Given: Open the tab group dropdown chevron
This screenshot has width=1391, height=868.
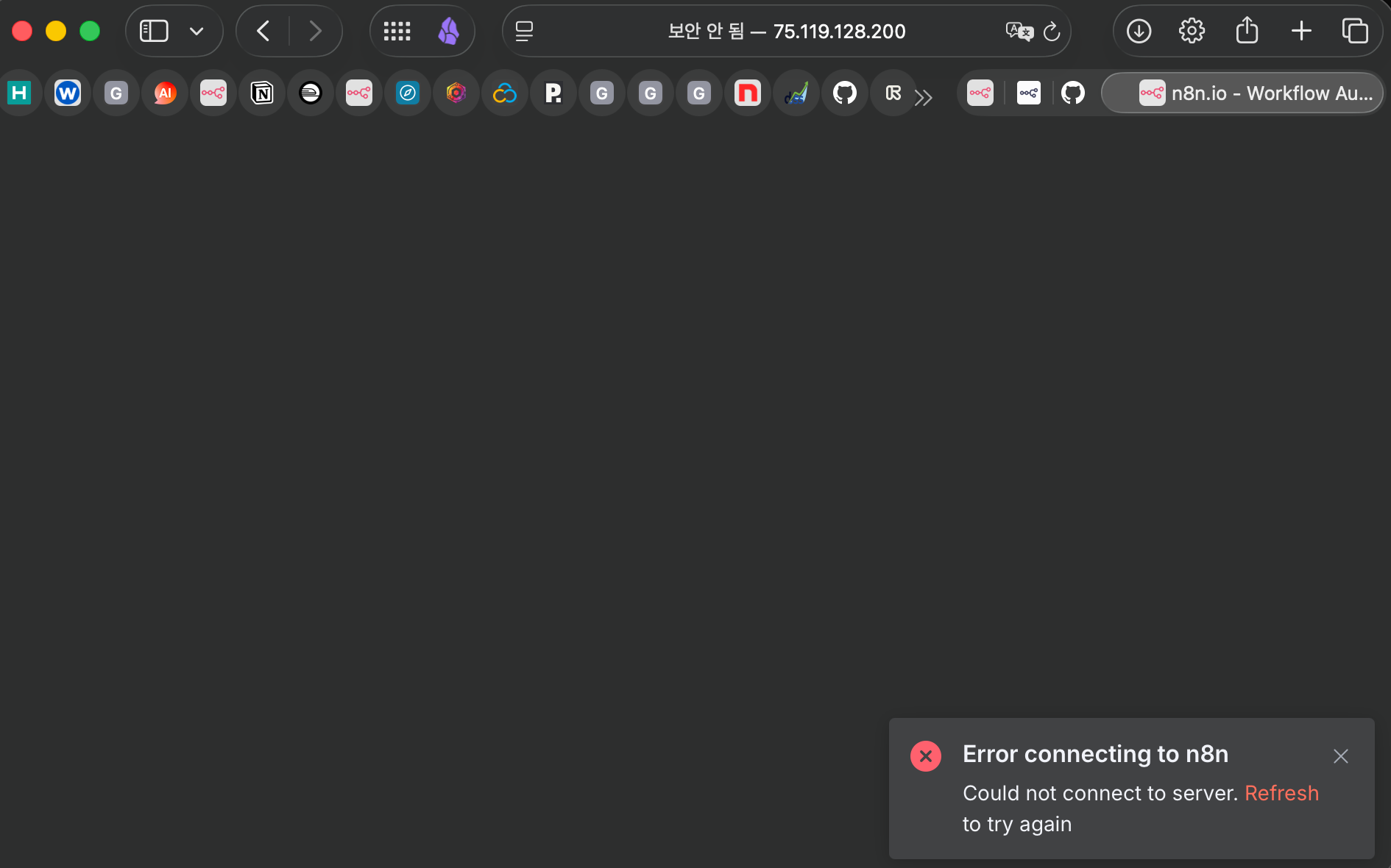Looking at the screenshot, I should (197, 31).
